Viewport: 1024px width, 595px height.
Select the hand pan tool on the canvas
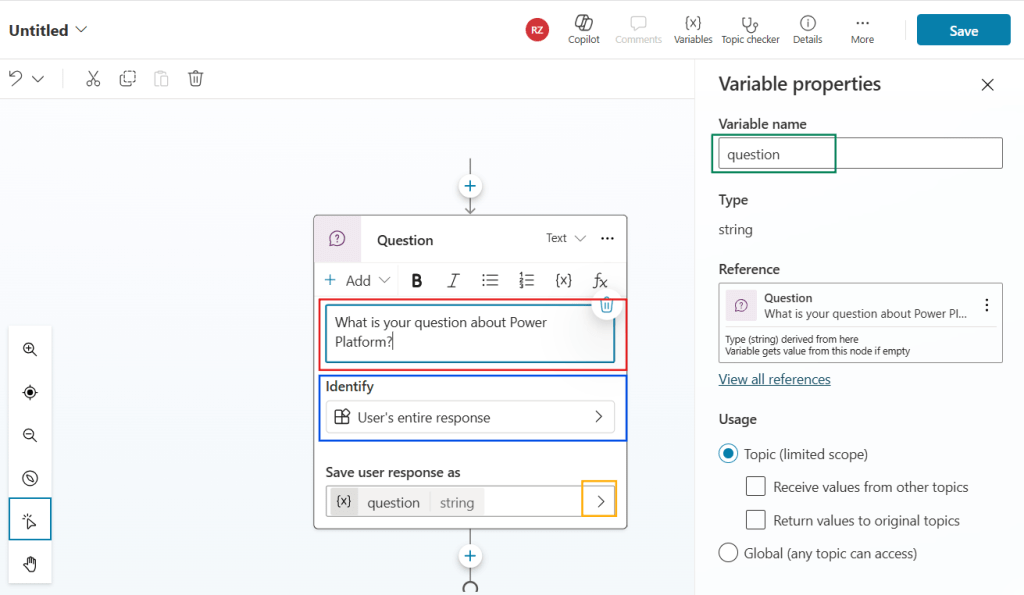coord(30,563)
